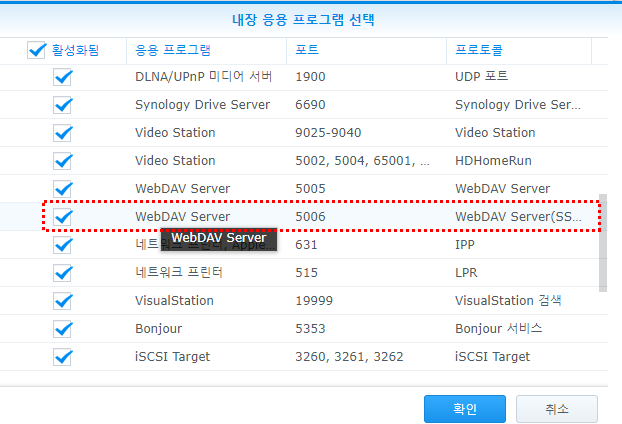This screenshot has height=424, width=622.
Task: Uncheck Video Station port 9025-9040 checkbox
Action: tap(63, 132)
